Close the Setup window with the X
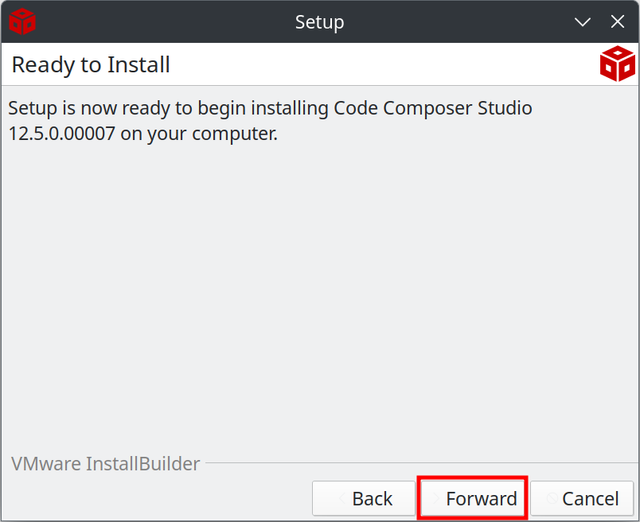This screenshot has height=522, width=640. coord(617,22)
